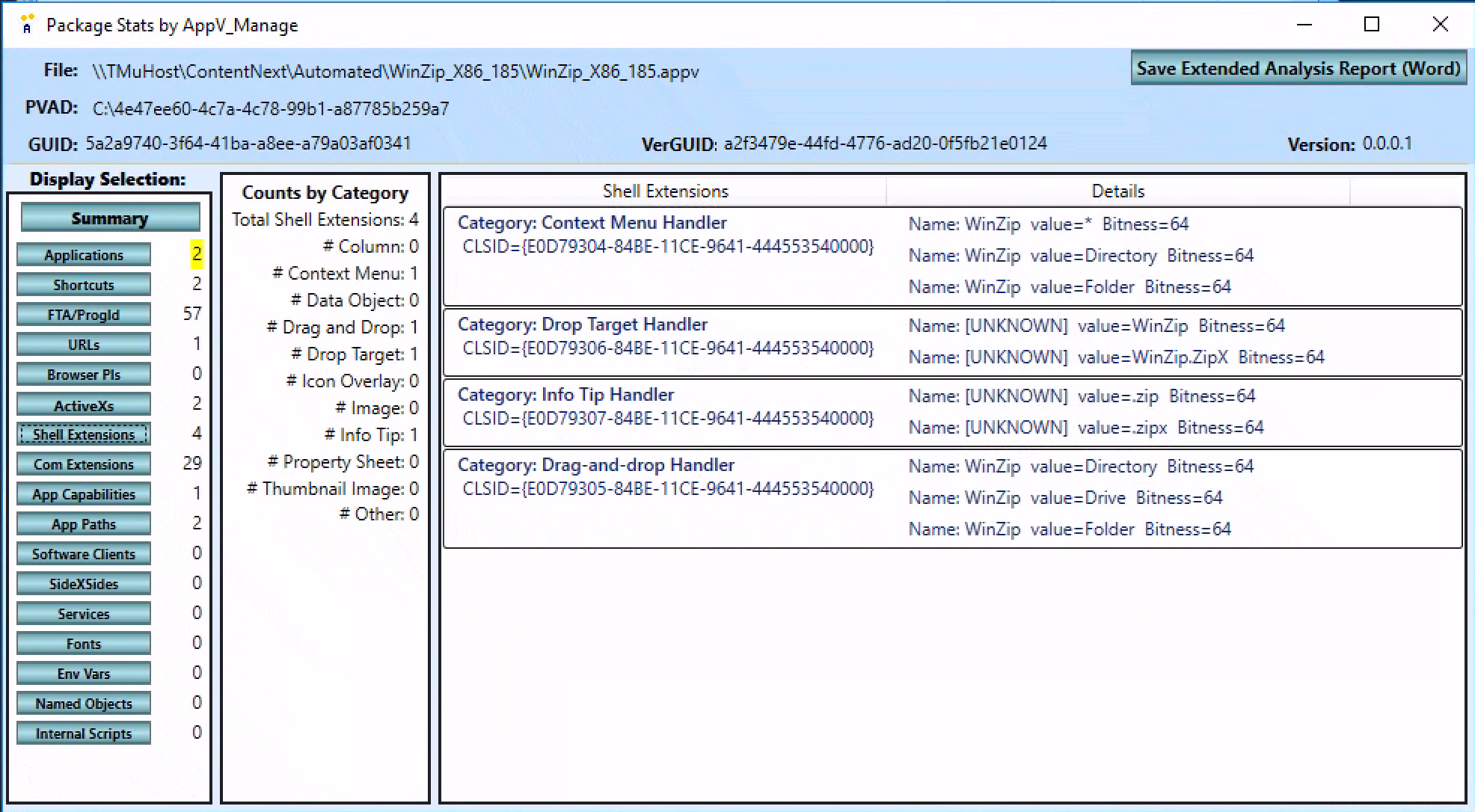The width and height of the screenshot is (1475, 812).
Task: Show Named Objects section
Action: (x=84, y=704)
